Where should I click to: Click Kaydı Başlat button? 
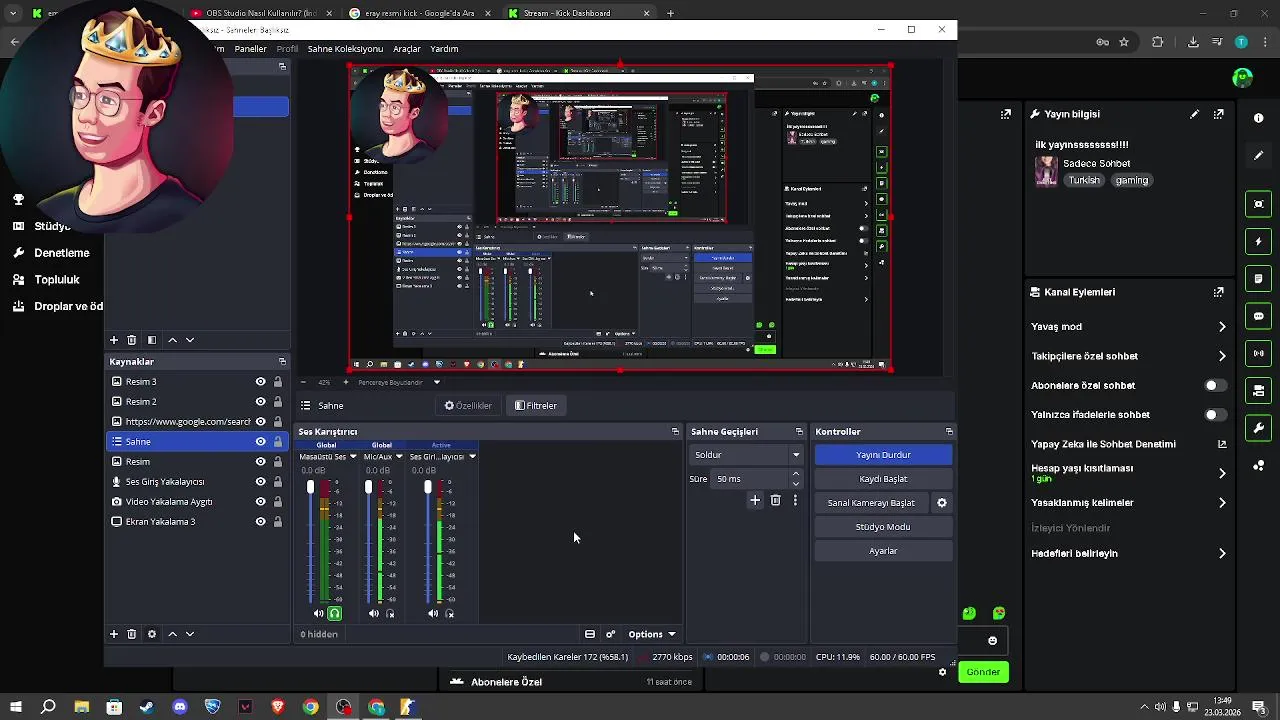coord(883,479)
